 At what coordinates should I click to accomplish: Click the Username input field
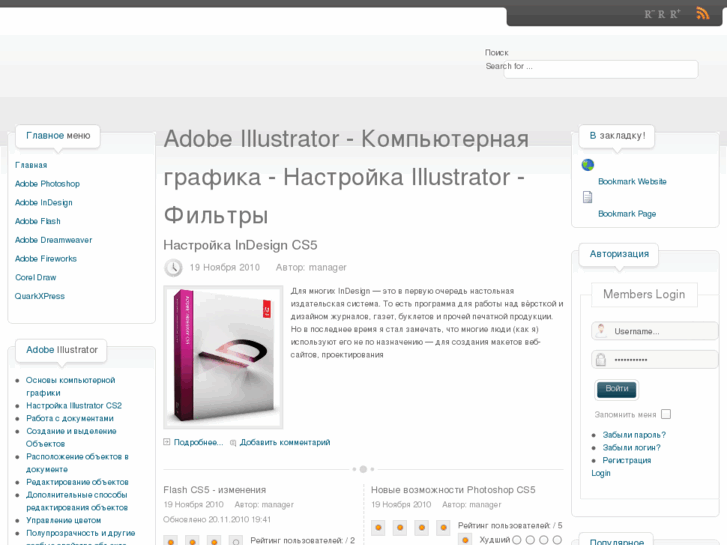(655, 331)
